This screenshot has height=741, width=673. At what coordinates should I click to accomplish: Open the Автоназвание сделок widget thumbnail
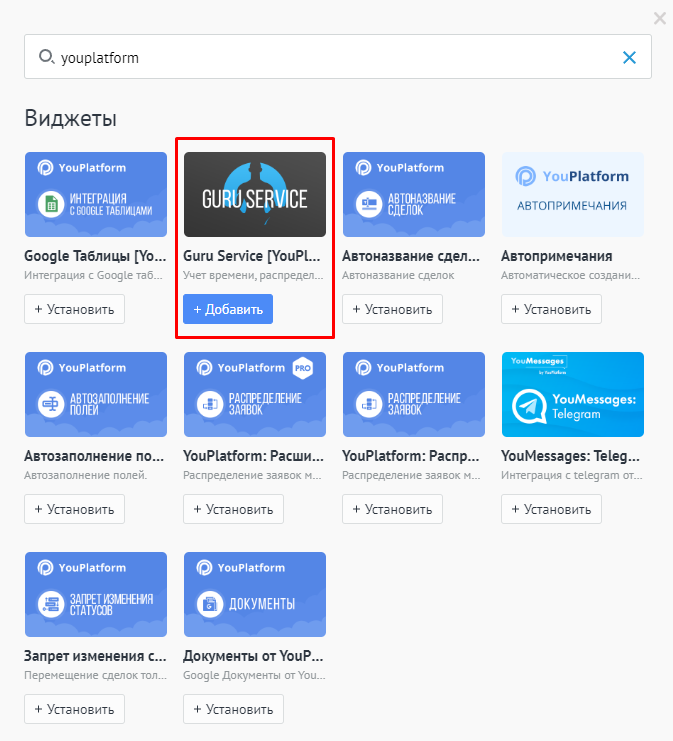pos(414,194)
